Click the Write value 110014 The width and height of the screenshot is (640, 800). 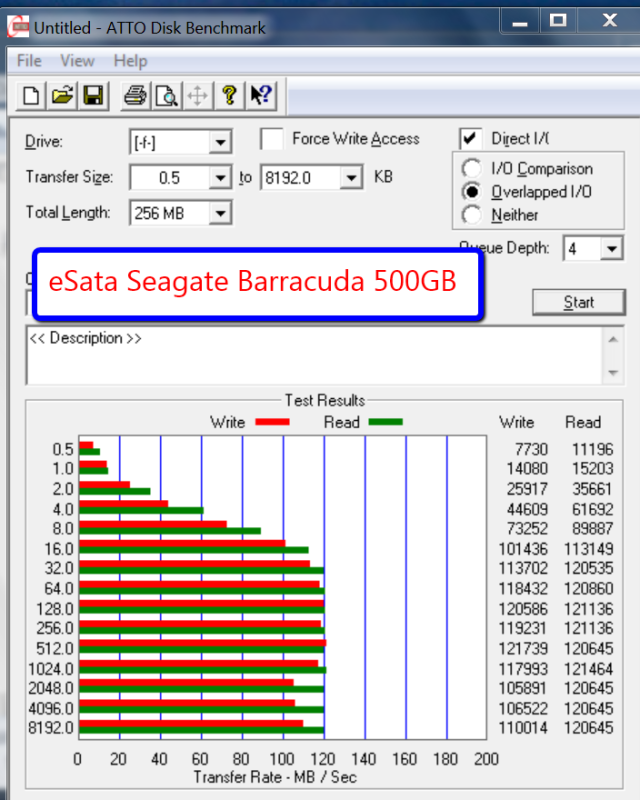point(523,728)
